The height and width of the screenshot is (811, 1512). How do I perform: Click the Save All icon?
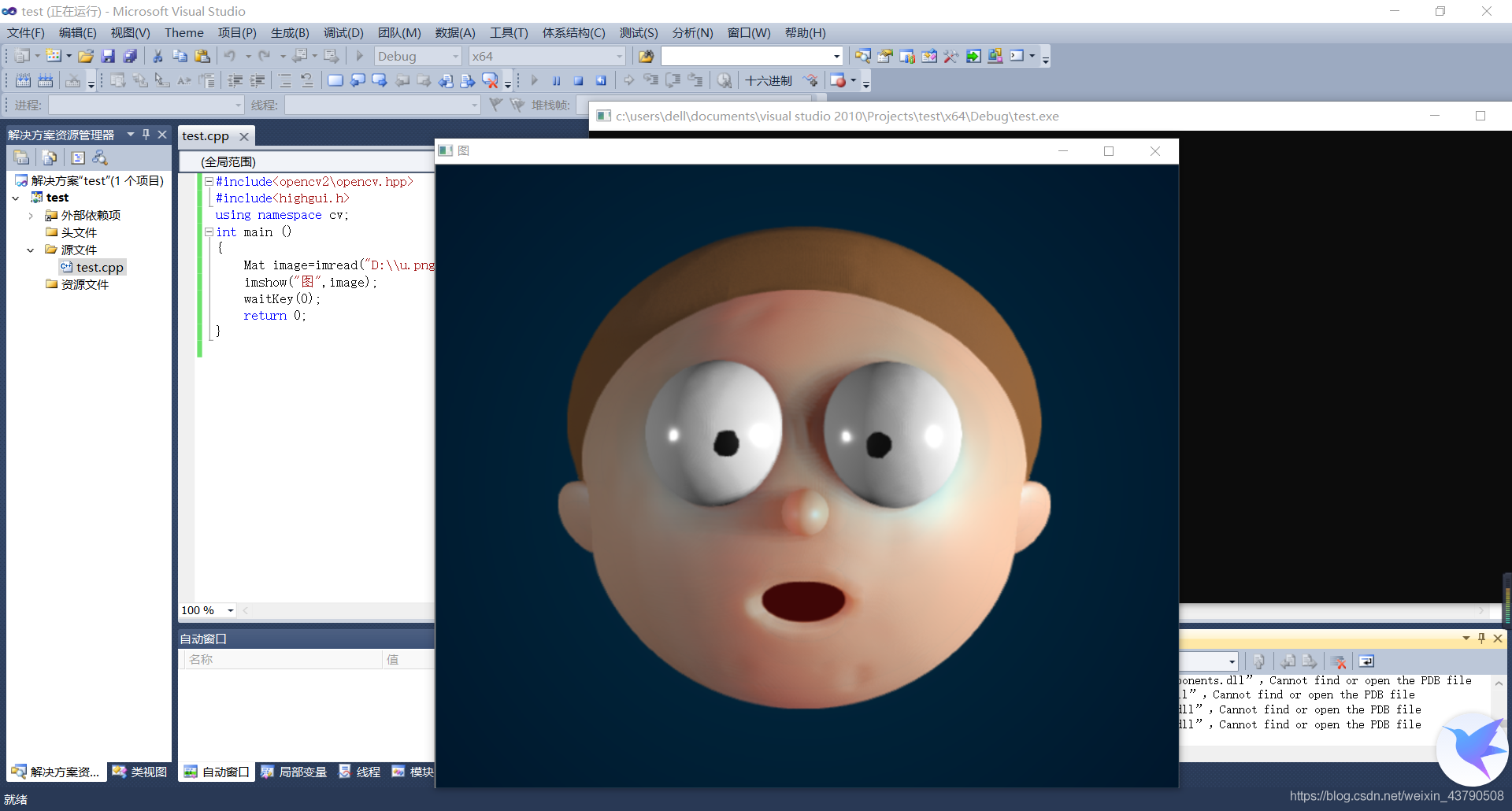pos(130,57)
